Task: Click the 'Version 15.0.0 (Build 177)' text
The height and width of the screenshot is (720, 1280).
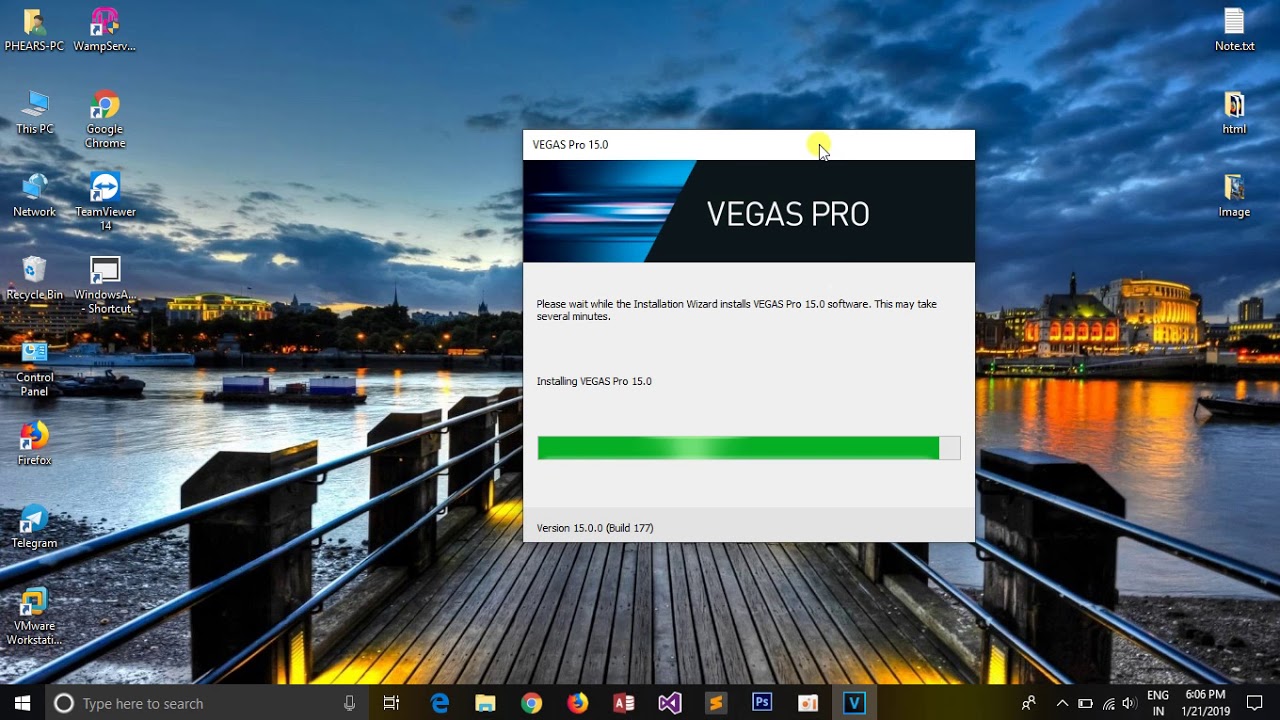Action: click(x=595, y=528)
